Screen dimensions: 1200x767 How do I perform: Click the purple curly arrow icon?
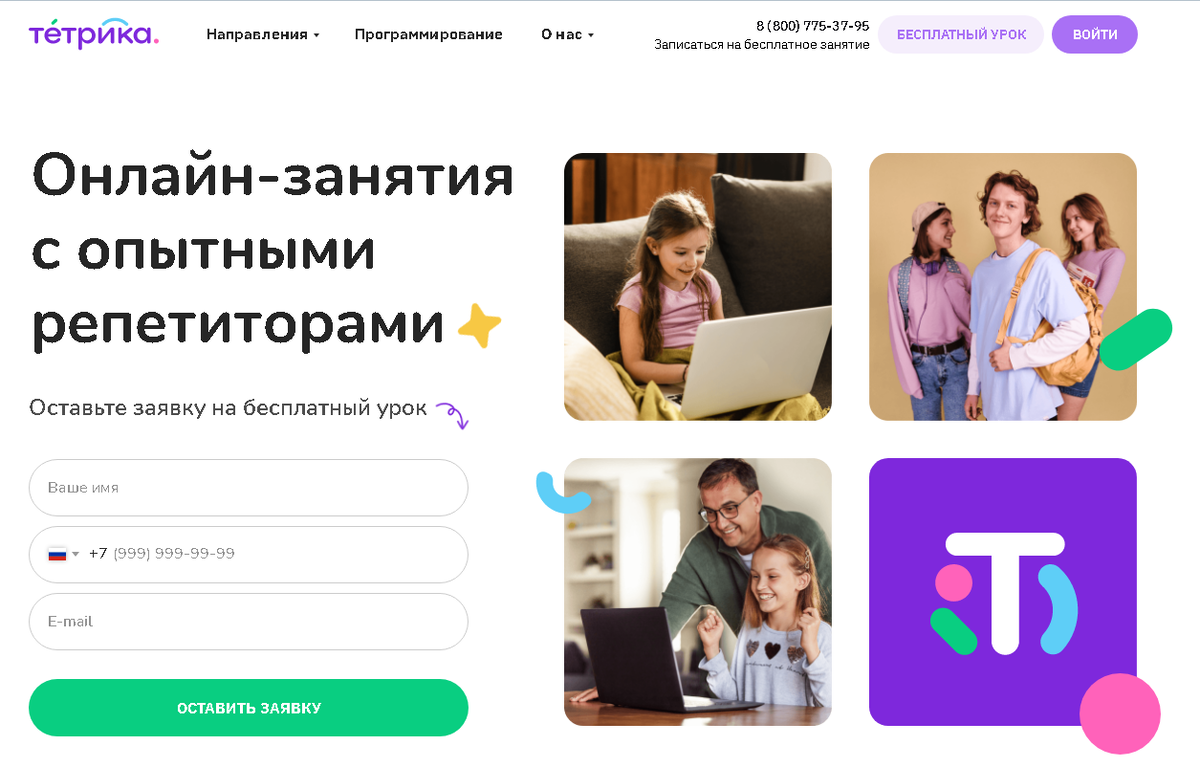pyautogui.click(x=452, y=415)
